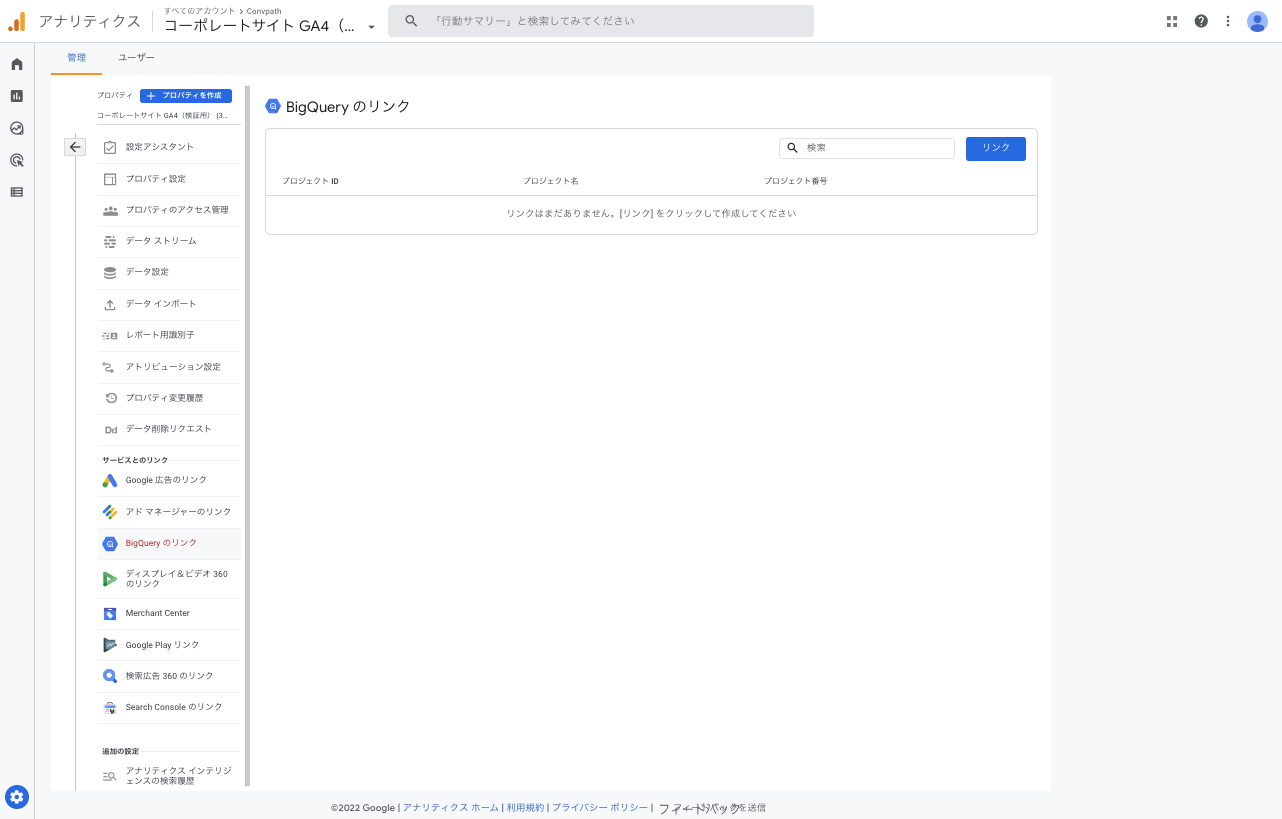
Task: Collapse the admin sidebar with the back arrow
Action: click(75, 147)
